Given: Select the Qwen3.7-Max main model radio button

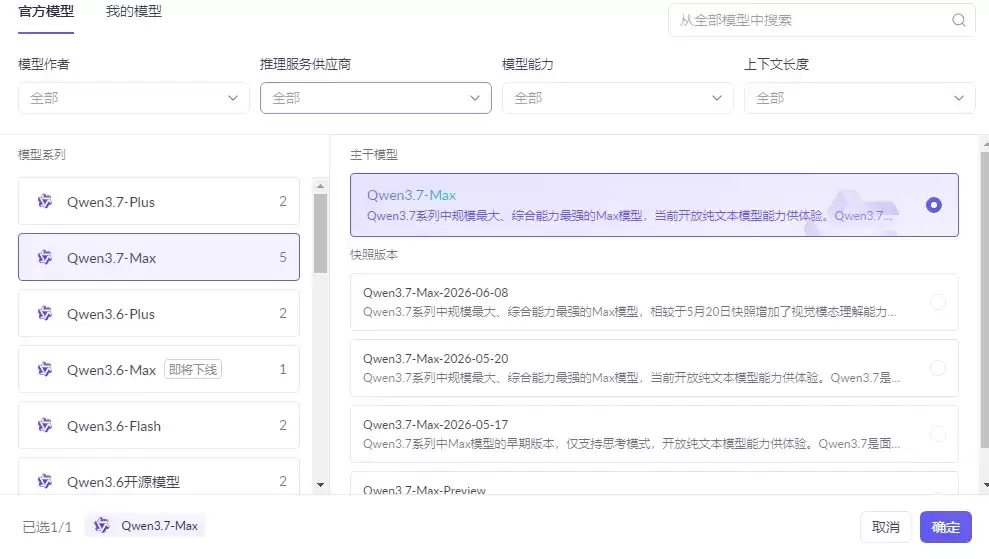Looking at the screenshot, I should 933,205.
